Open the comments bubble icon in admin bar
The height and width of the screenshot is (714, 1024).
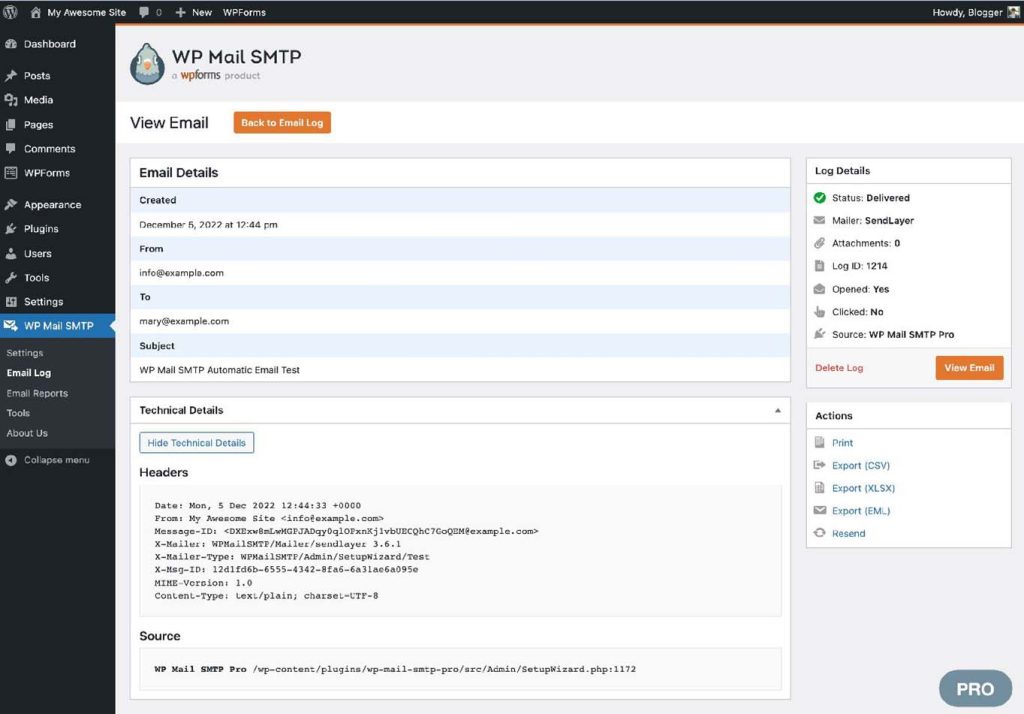144,12
